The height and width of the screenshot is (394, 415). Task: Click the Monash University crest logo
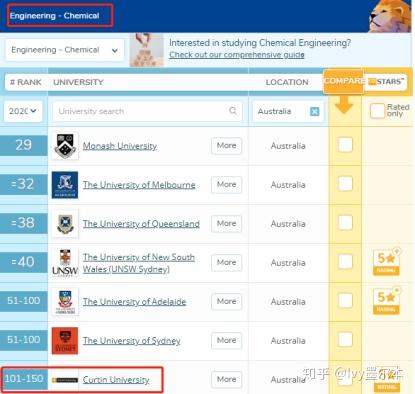pos(65,146)
